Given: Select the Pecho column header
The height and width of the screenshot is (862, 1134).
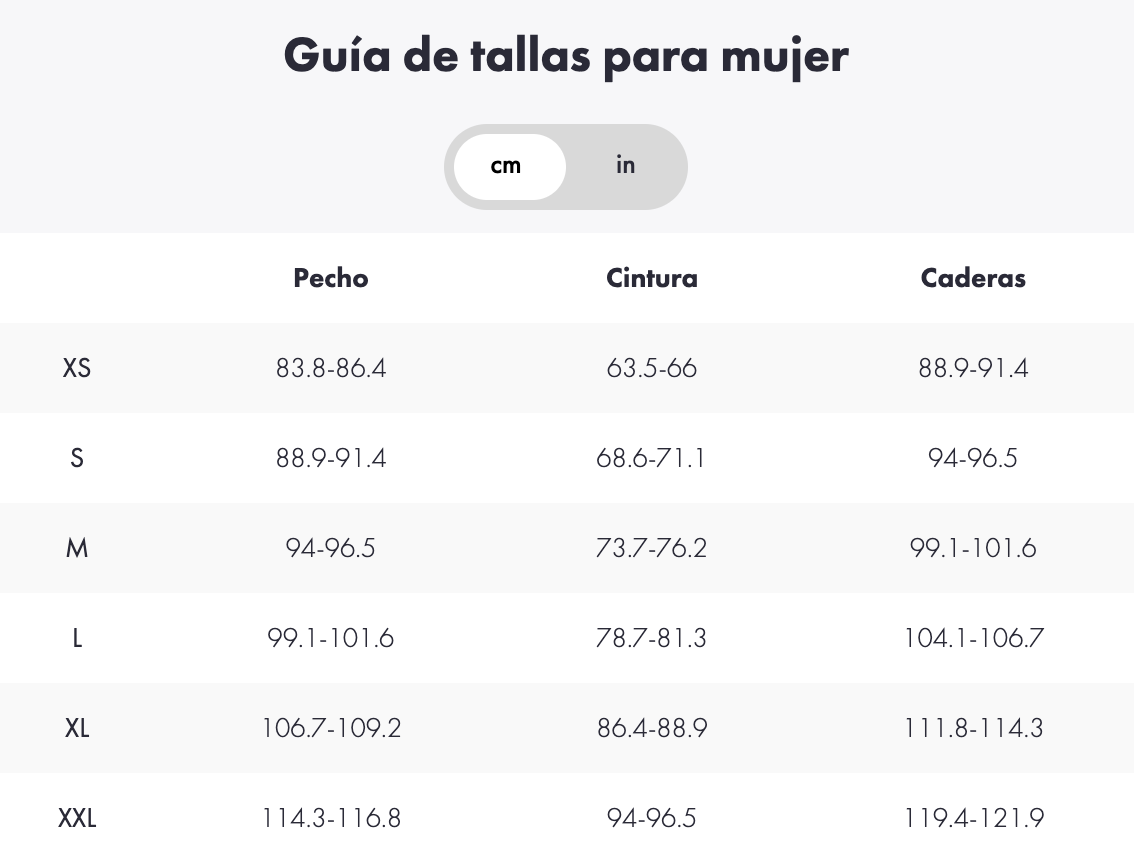Looking at the screenshot, I should pos(331,278).
